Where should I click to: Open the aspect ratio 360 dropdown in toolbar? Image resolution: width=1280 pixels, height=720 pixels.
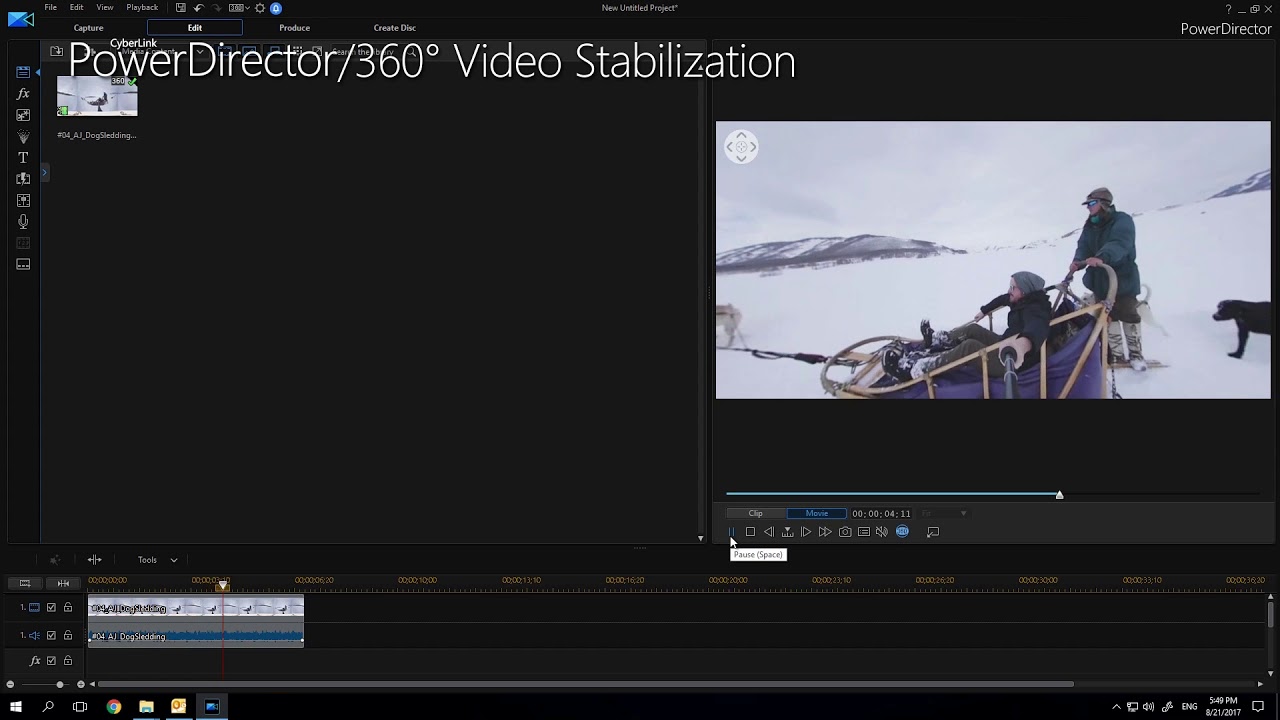click(x=239, y=8)
